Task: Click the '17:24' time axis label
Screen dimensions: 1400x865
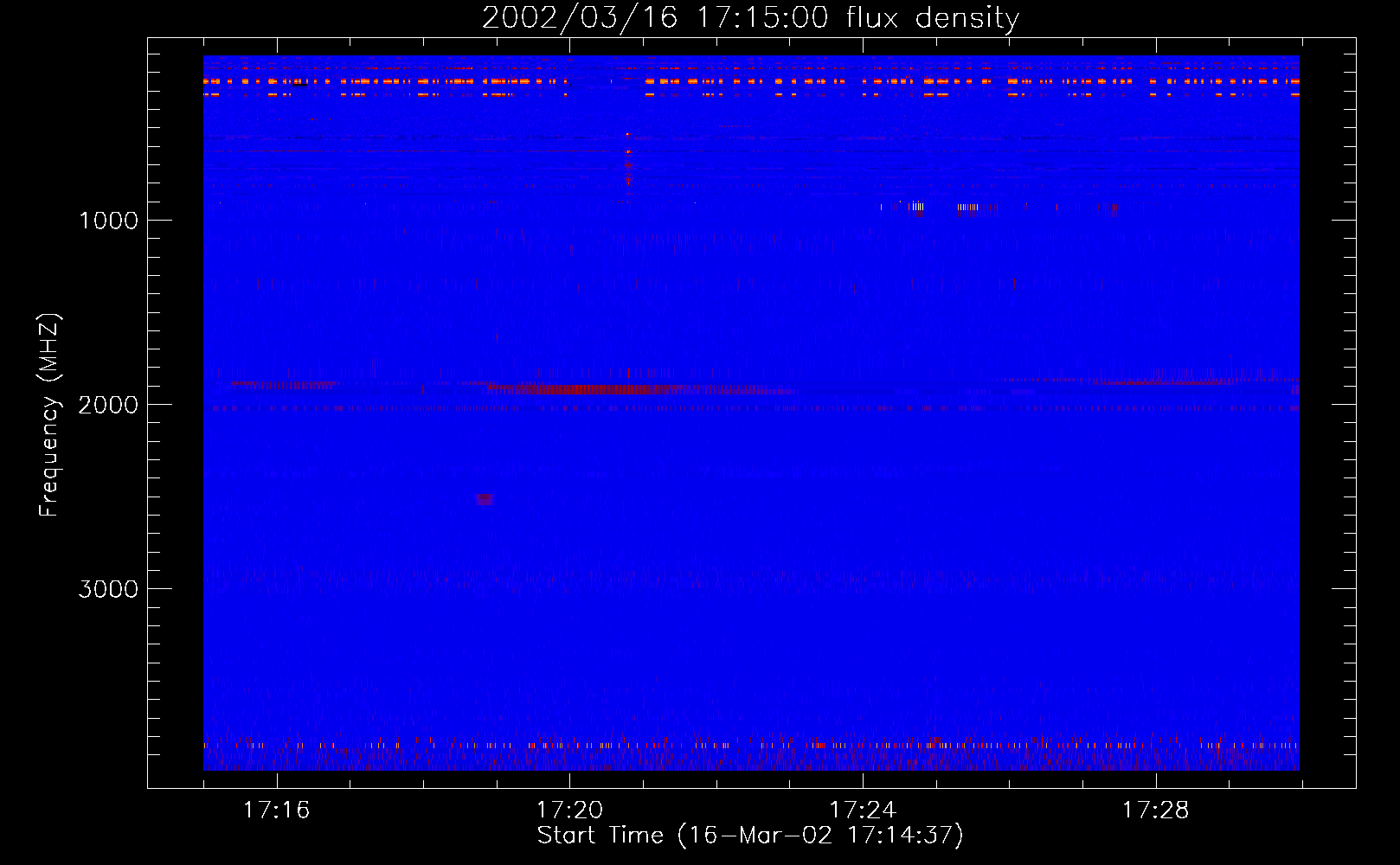Action: [863, 810]
